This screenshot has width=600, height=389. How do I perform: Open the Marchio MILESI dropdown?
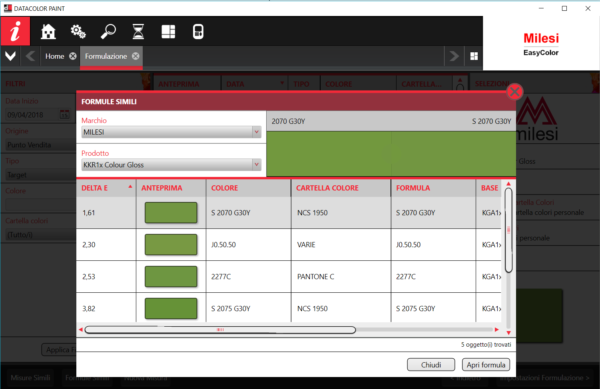pyautogui.click(x=171, y=132)
